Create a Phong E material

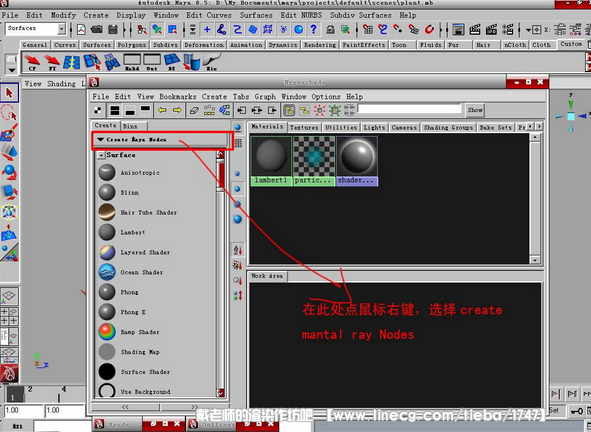pyautogui.click(x=122, y=312)
